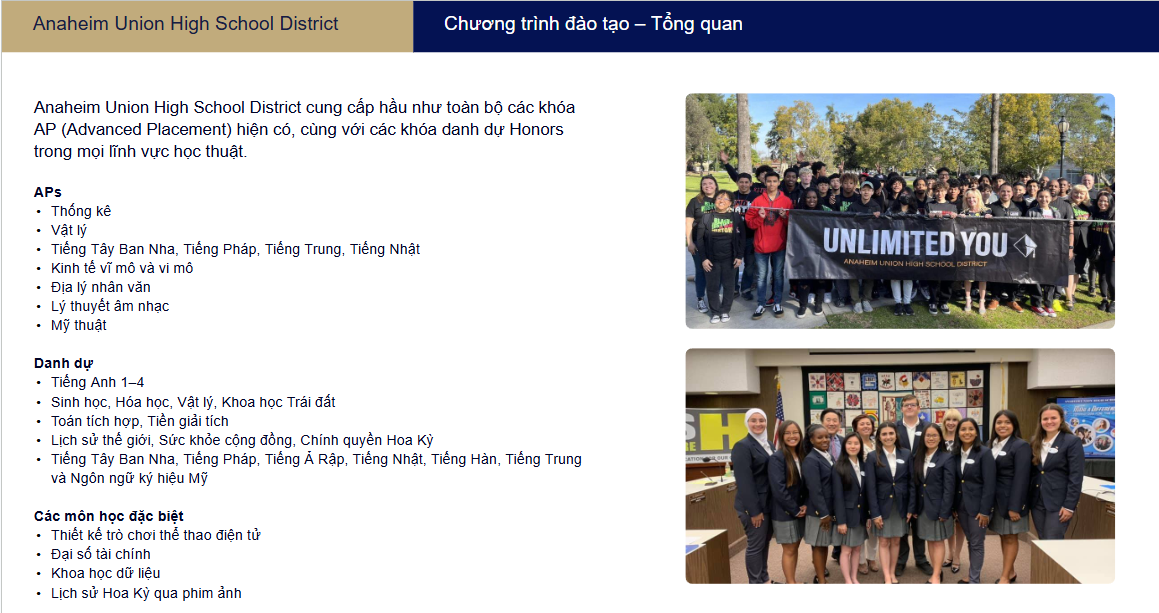
Task: Click the intro paragraph about AP courses
Action: click(x=304, y=129)
